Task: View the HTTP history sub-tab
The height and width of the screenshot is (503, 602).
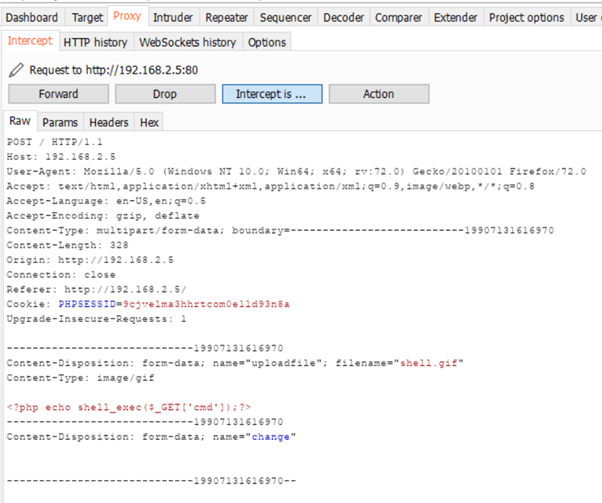Action: pos(95,42)
